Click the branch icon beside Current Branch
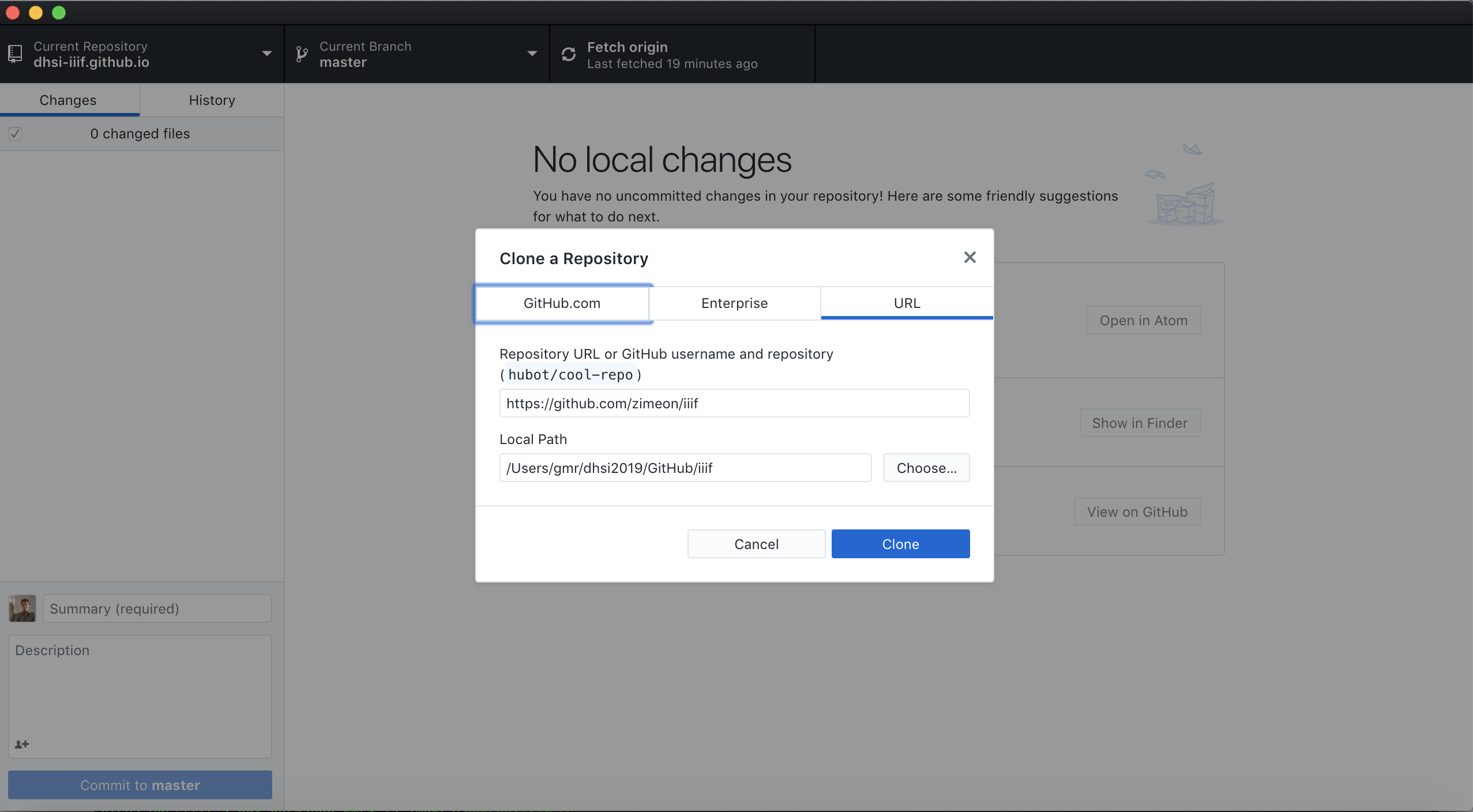 click(302, 54)
